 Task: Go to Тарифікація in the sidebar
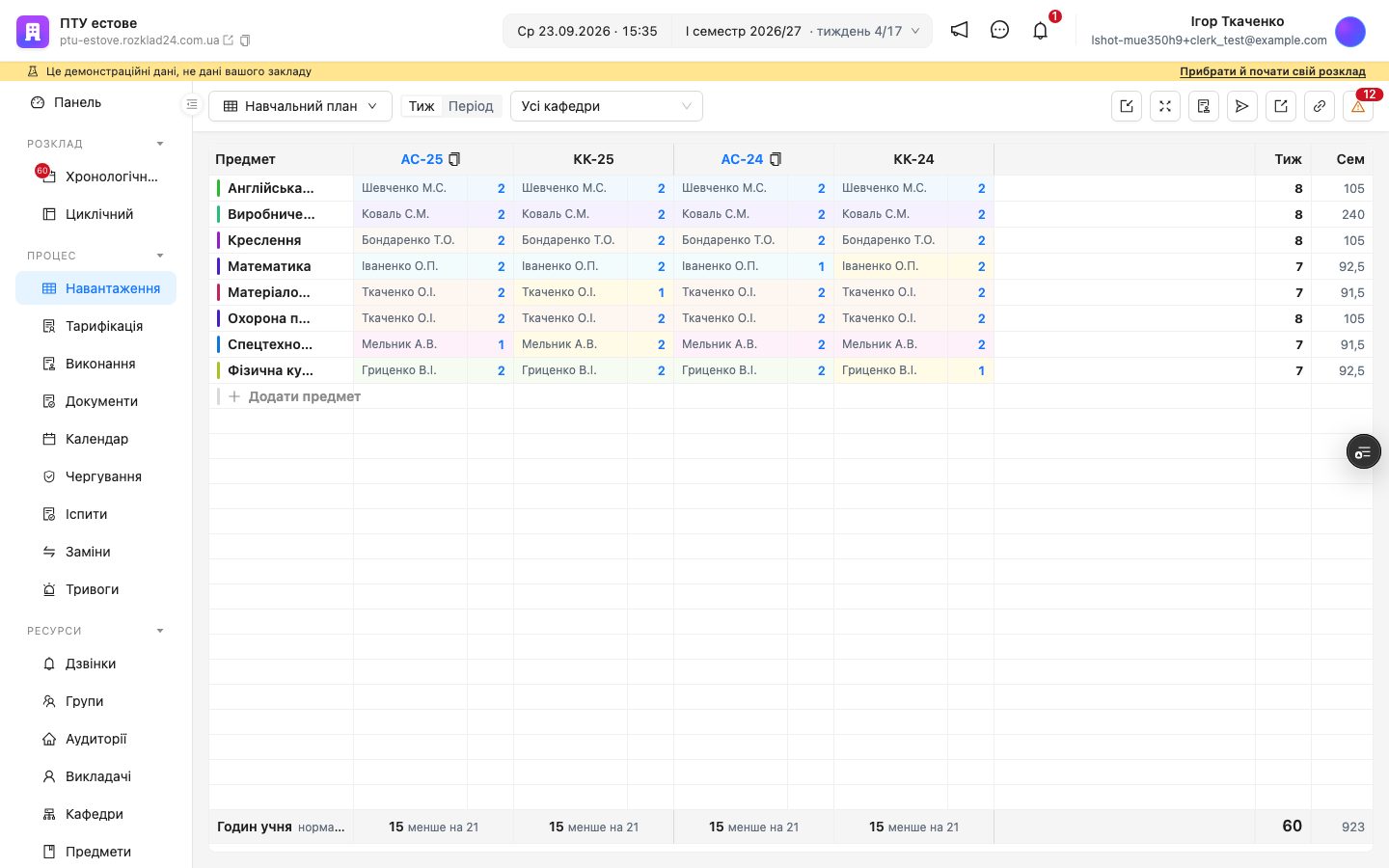pyautogui.click(x=95, y=326)
